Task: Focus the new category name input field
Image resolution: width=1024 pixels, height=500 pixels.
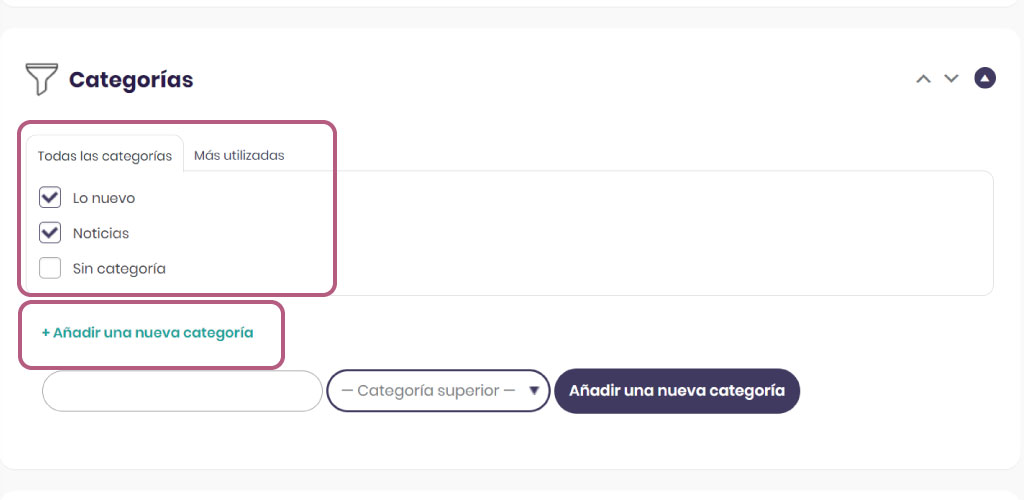Action: coord(182,391)
